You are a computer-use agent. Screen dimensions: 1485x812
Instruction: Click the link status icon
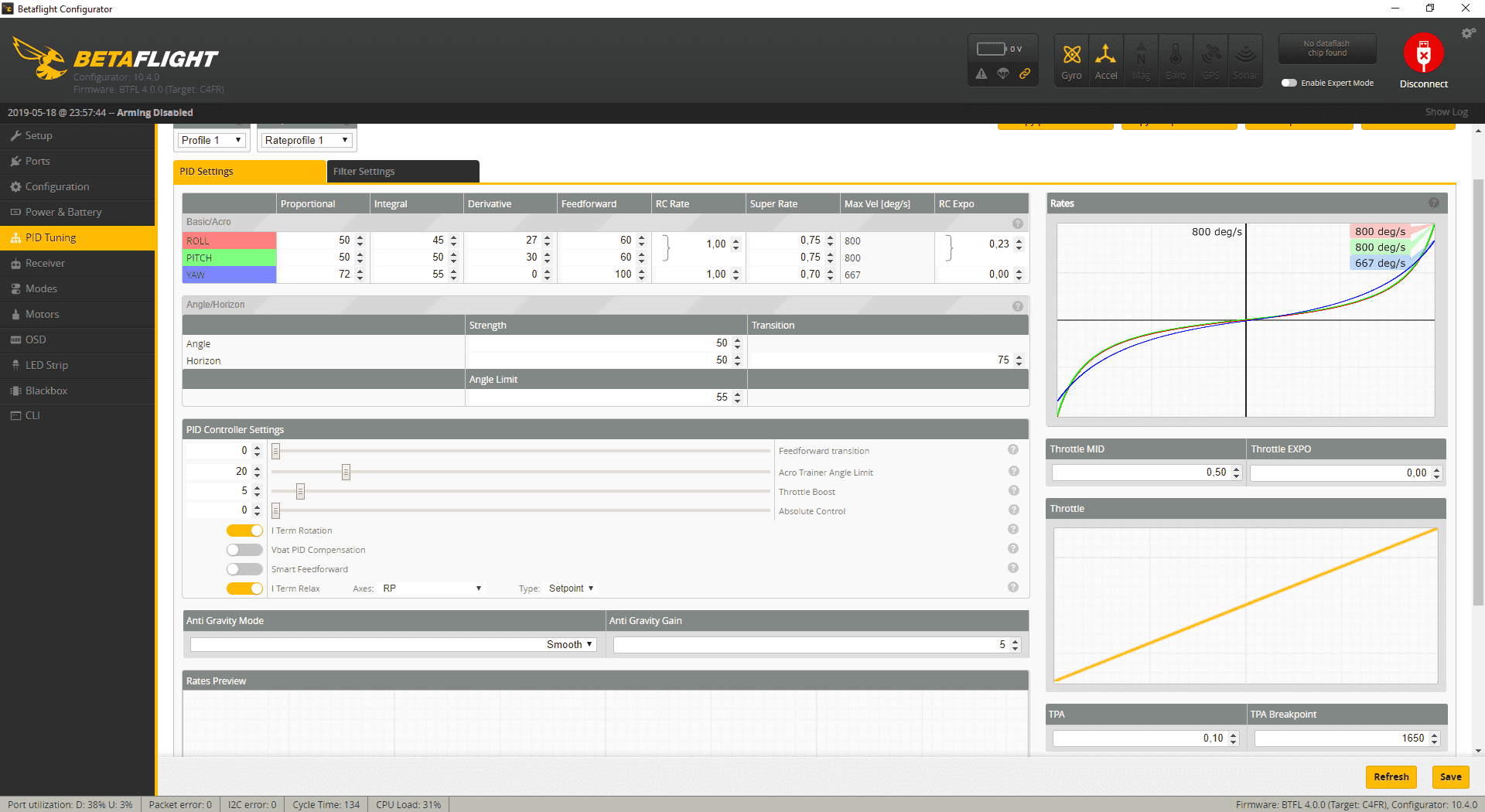pyautogui.click(x=1025, y=74)
